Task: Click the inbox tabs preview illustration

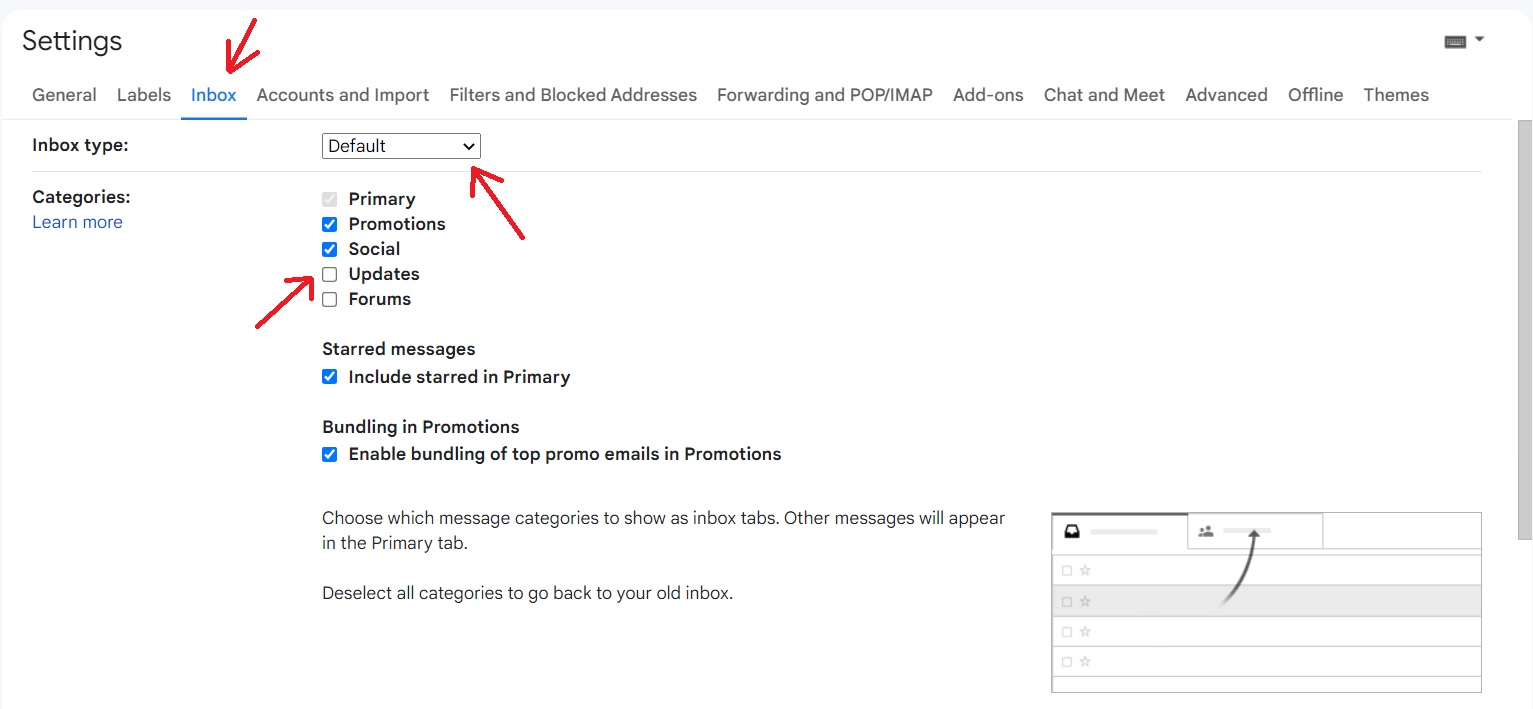Action: (1266, 602)
